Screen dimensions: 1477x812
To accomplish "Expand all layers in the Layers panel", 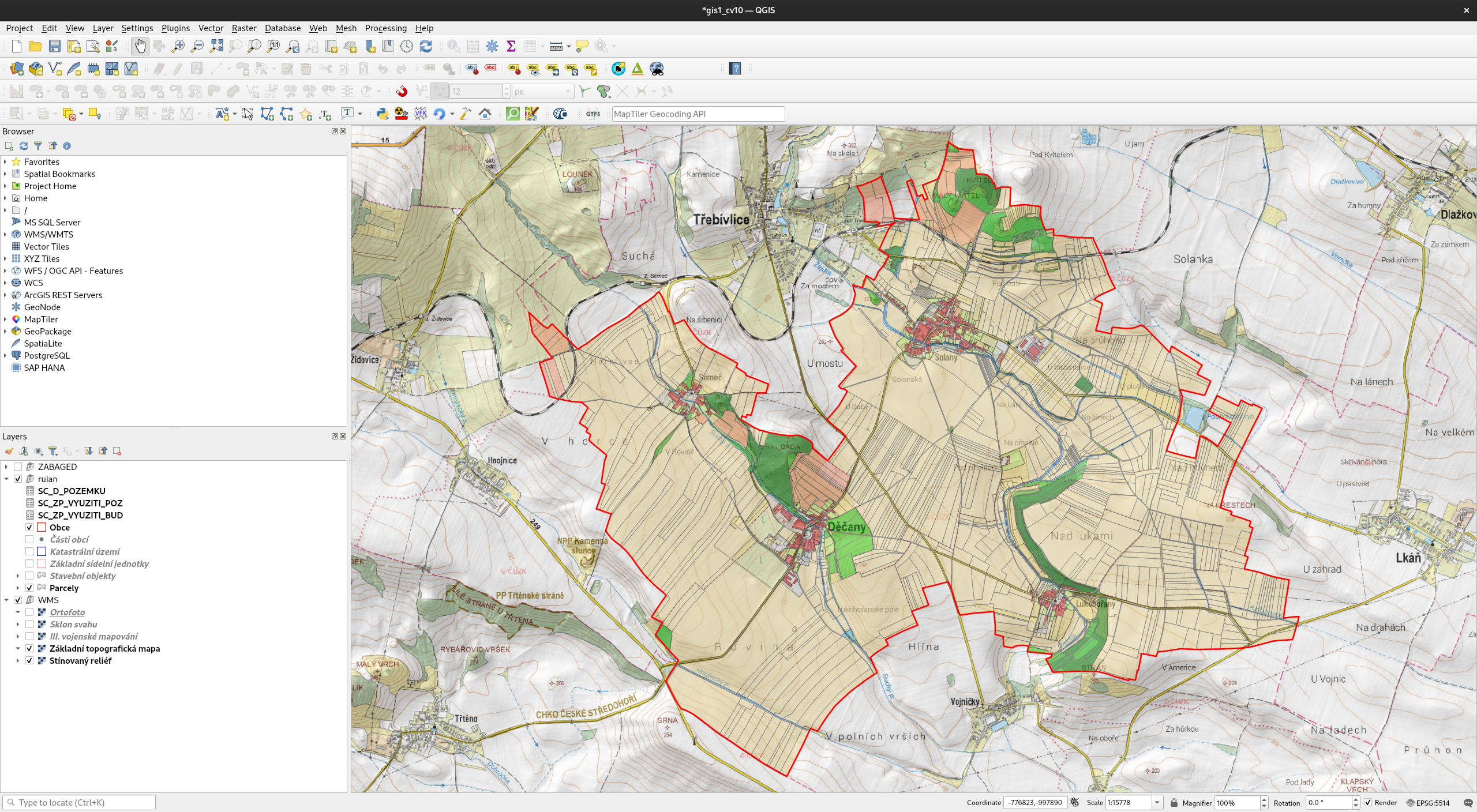I will point(88,451).
